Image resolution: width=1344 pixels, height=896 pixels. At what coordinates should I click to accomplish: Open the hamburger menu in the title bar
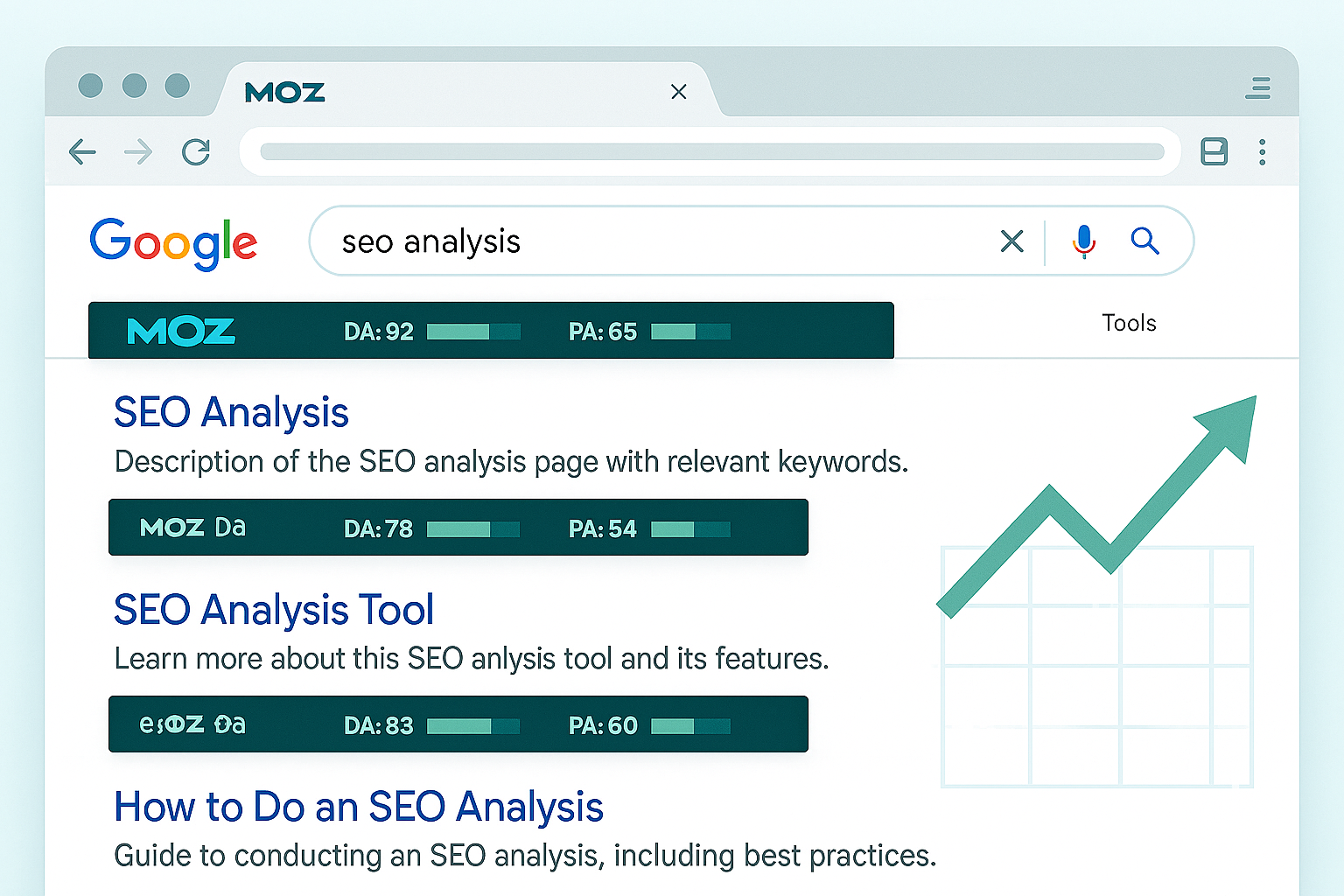[x=1258, y=88]
